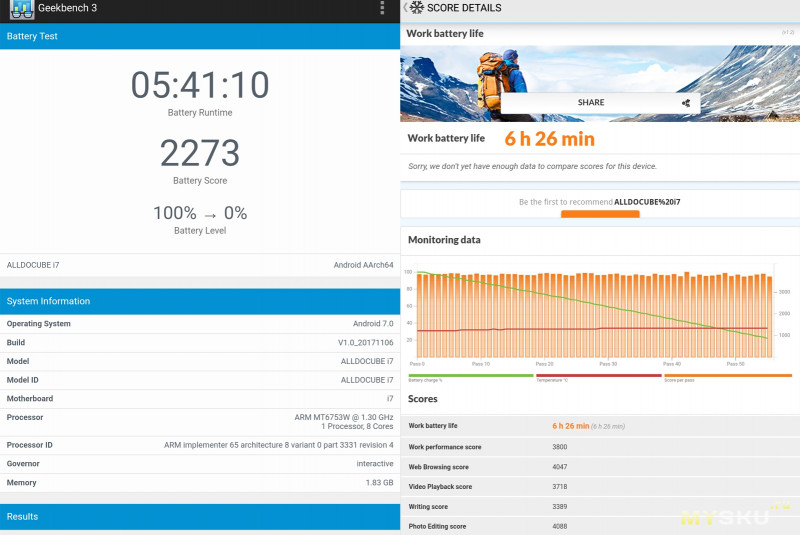Image resolution: width=800 pixels, height=535 pixels.
Task: Select the 05:41:10 battery runtime value
Action: 200,85
